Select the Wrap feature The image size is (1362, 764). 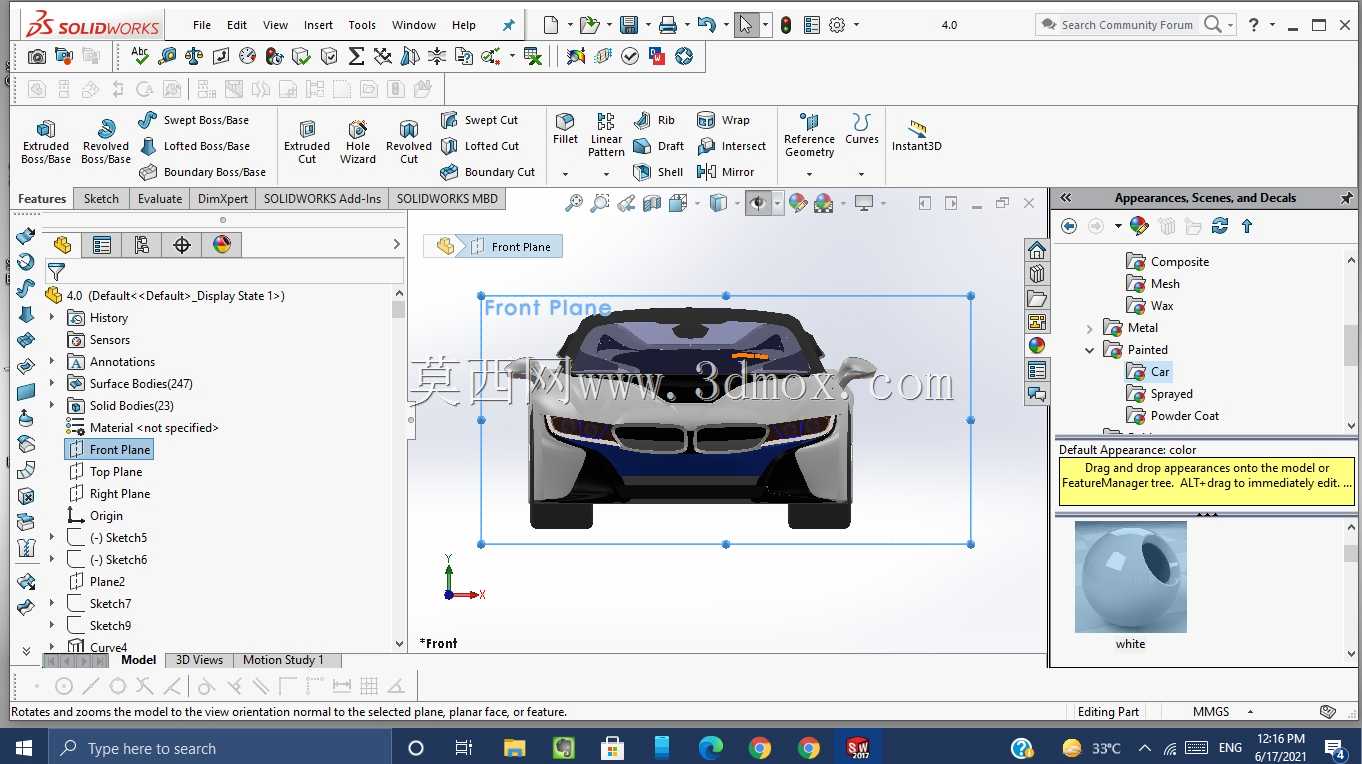coord(723,120)
